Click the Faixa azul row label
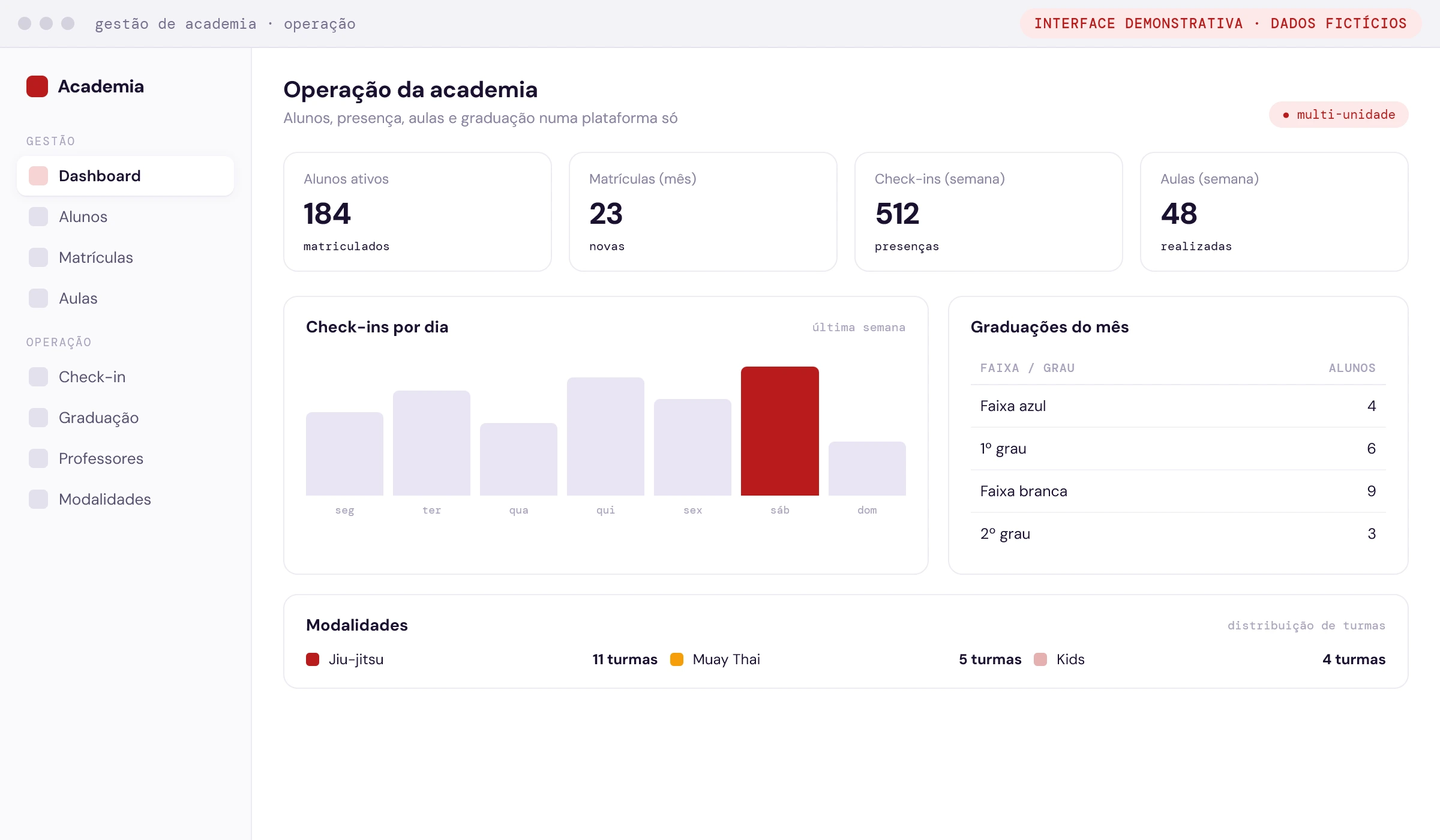Image resolution: width=1440 pixels, height=840 pixels. pyautogui.click(x=1013, y=406)
